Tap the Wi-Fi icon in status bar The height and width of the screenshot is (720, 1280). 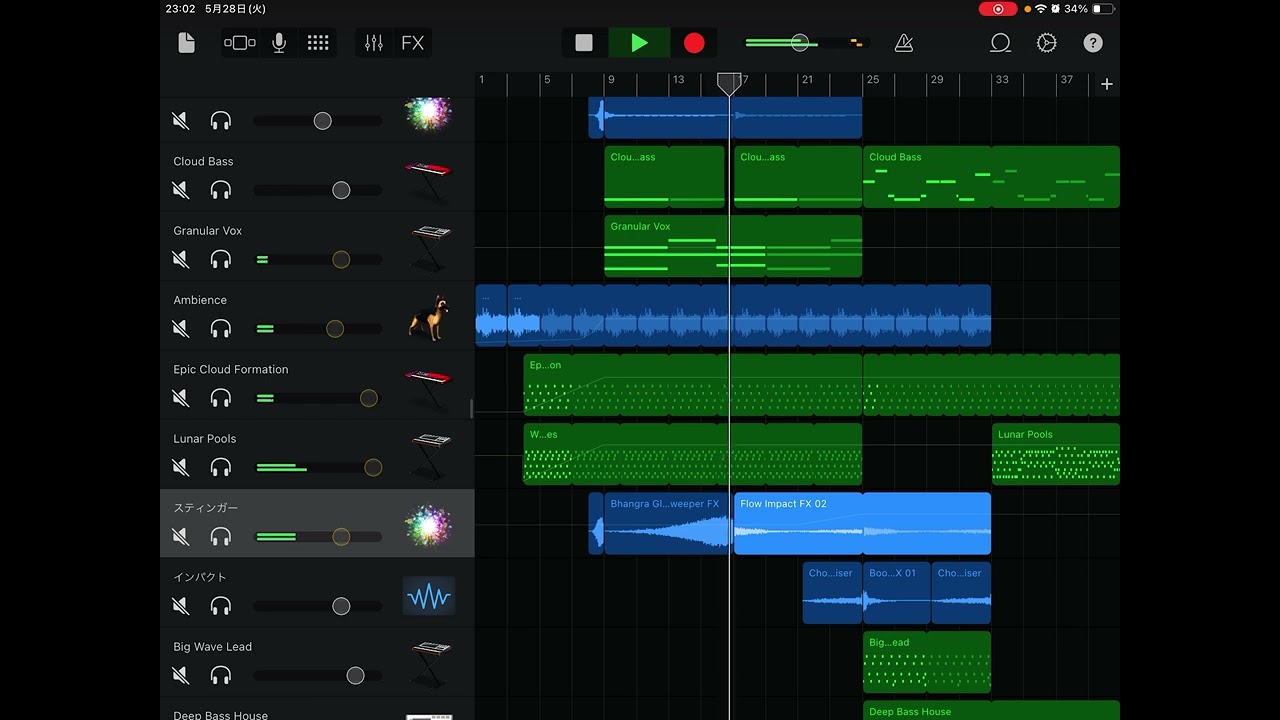(x=1041, y=9)
